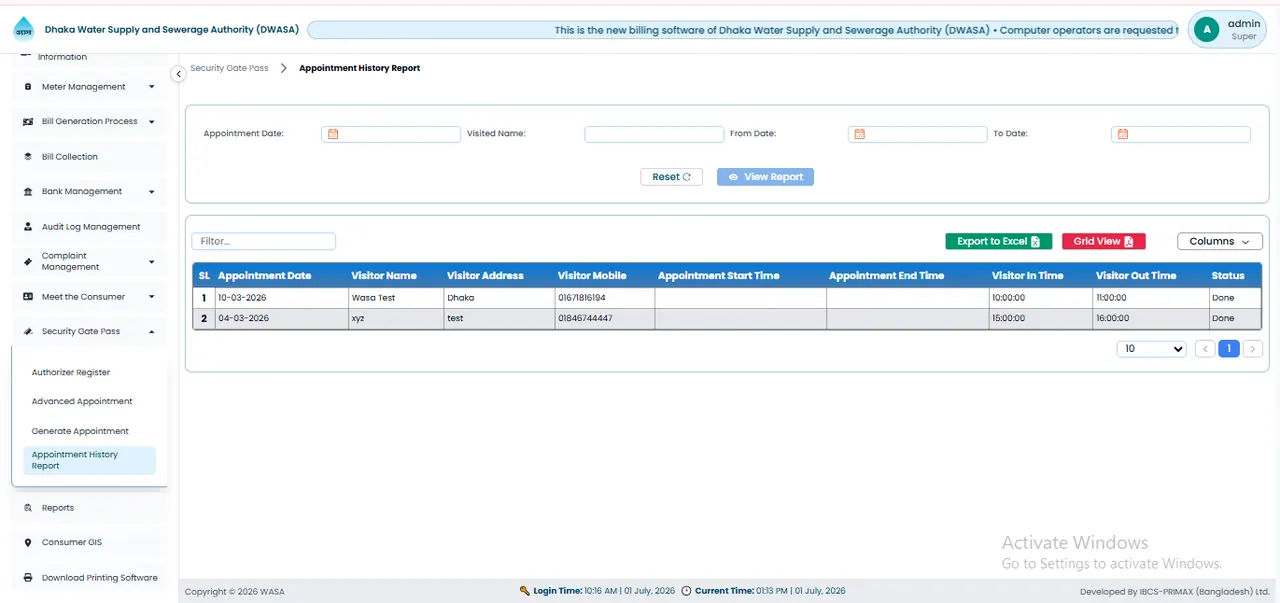Sort by Visitor Name column header
Image resolution: width=1280 pixels, height=603 pixels.
click(x=384, y=276)
